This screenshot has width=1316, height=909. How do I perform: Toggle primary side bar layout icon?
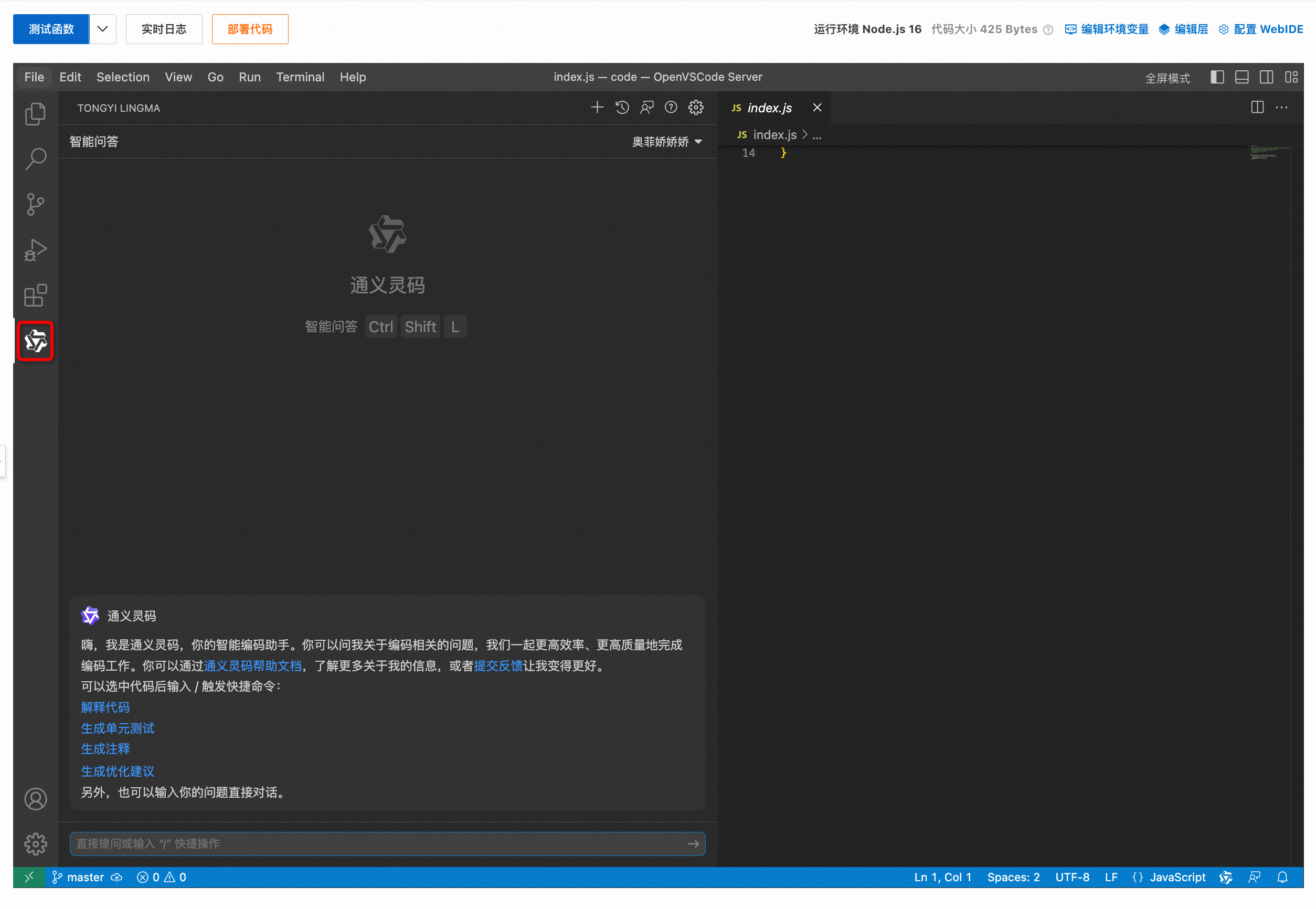pos(1217,77)
